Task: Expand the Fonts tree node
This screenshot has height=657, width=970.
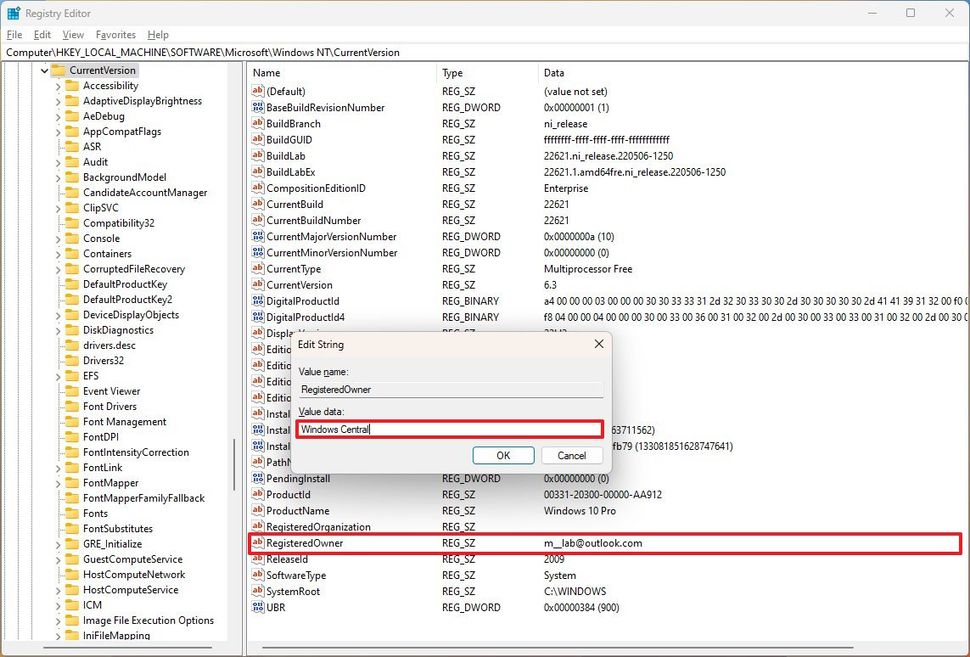Action: pos(57,513)
